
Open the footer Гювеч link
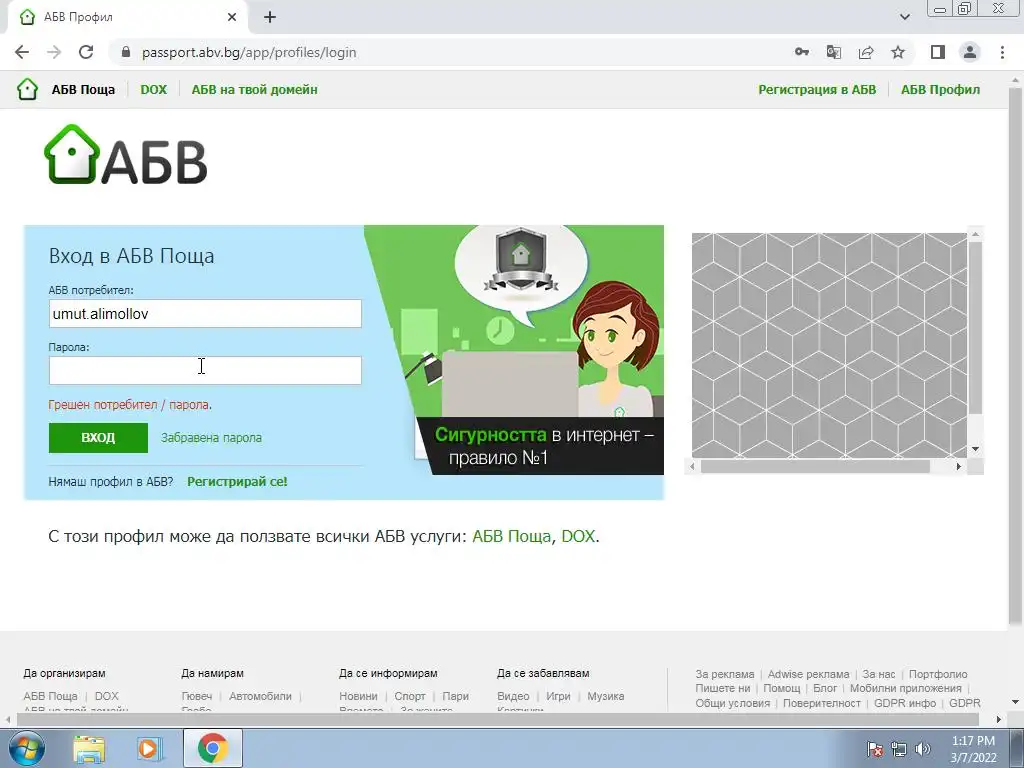pos(197,696)
